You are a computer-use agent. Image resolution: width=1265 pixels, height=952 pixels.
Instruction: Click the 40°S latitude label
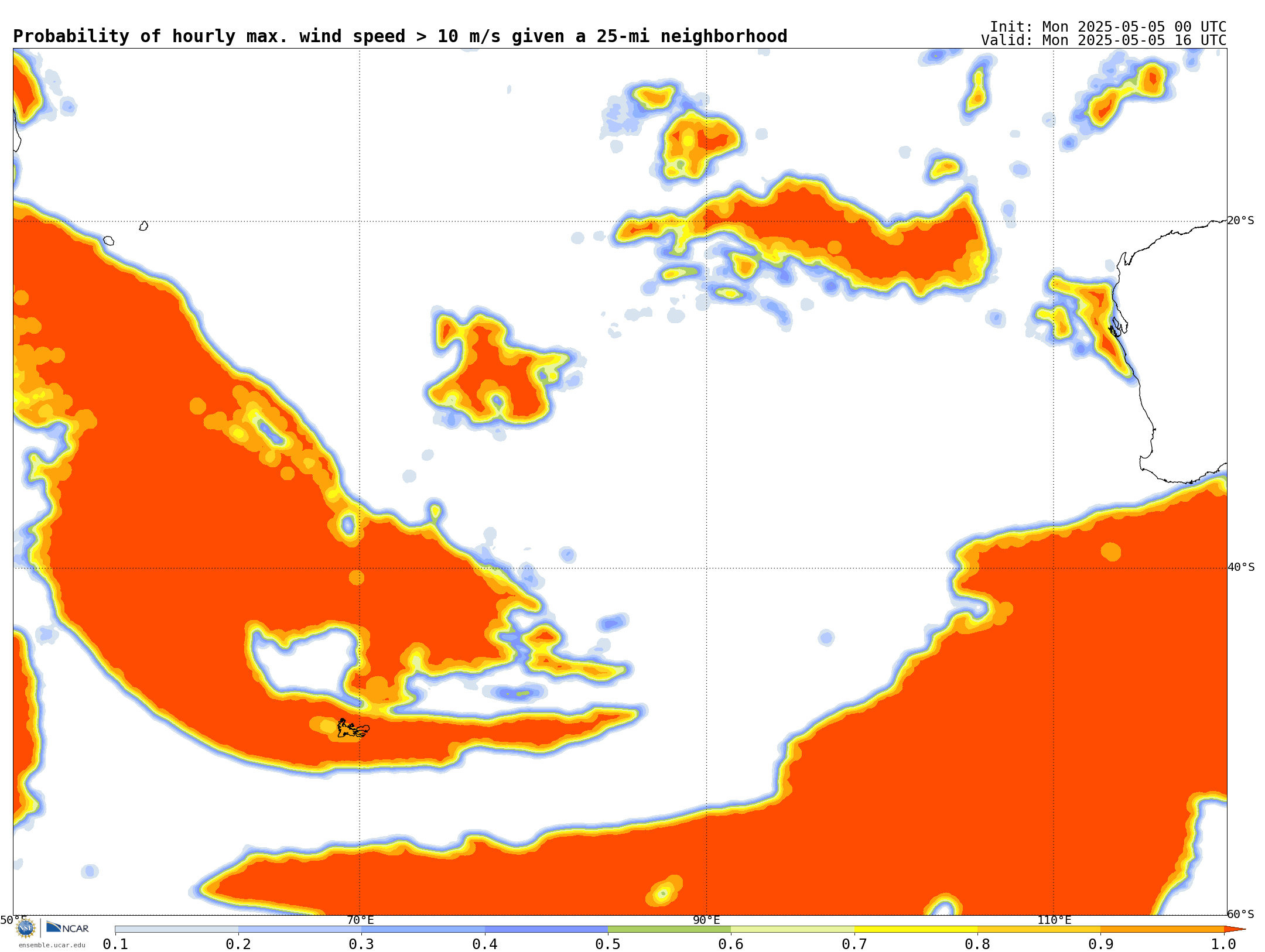point(1241,567)
